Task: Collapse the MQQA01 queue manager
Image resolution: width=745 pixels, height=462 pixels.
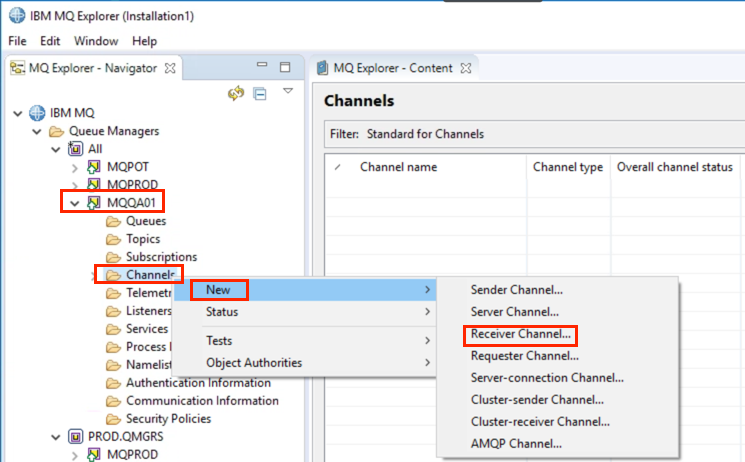Action: (75, 203)
